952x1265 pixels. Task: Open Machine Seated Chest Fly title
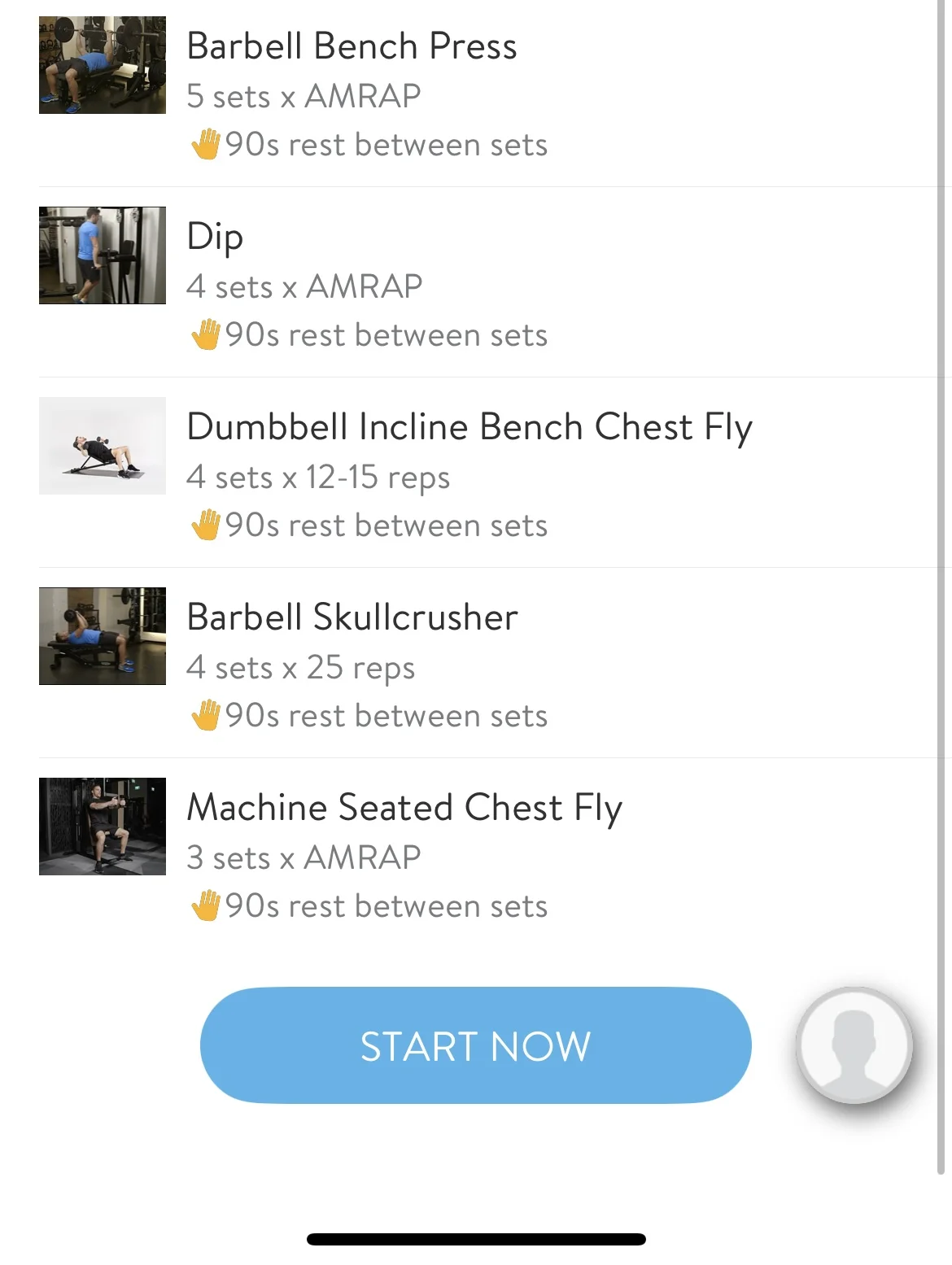[x=404, y=808]
